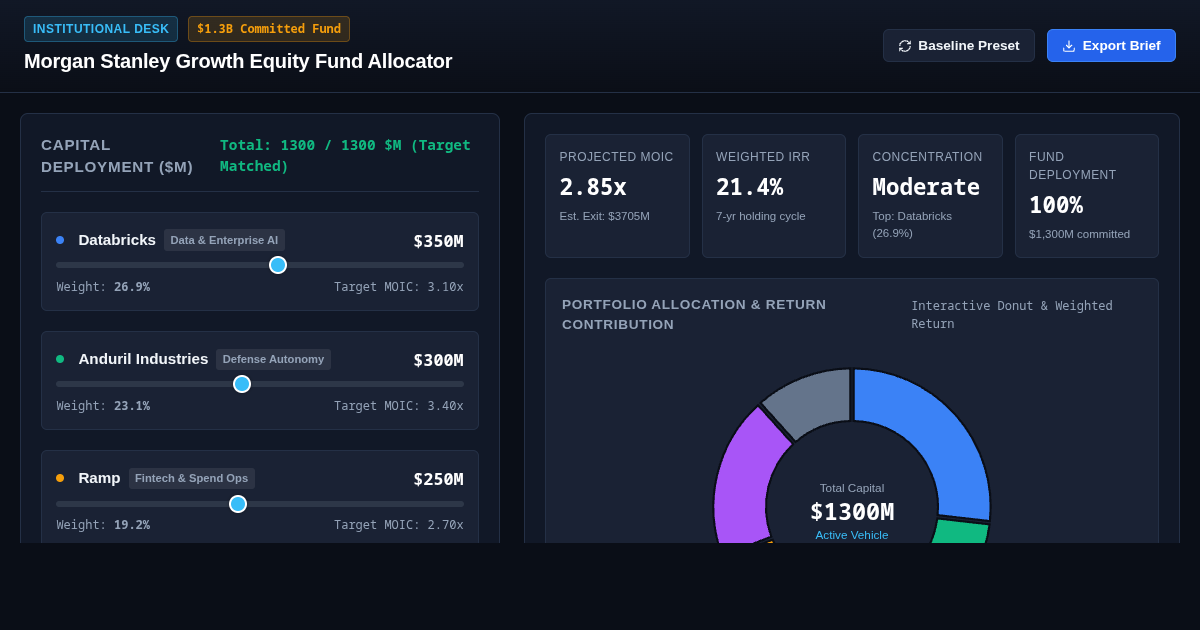Click the refresh icon in Baseline Preset
This screenshot has height=630, width=1200.
(x=905, y=46)
